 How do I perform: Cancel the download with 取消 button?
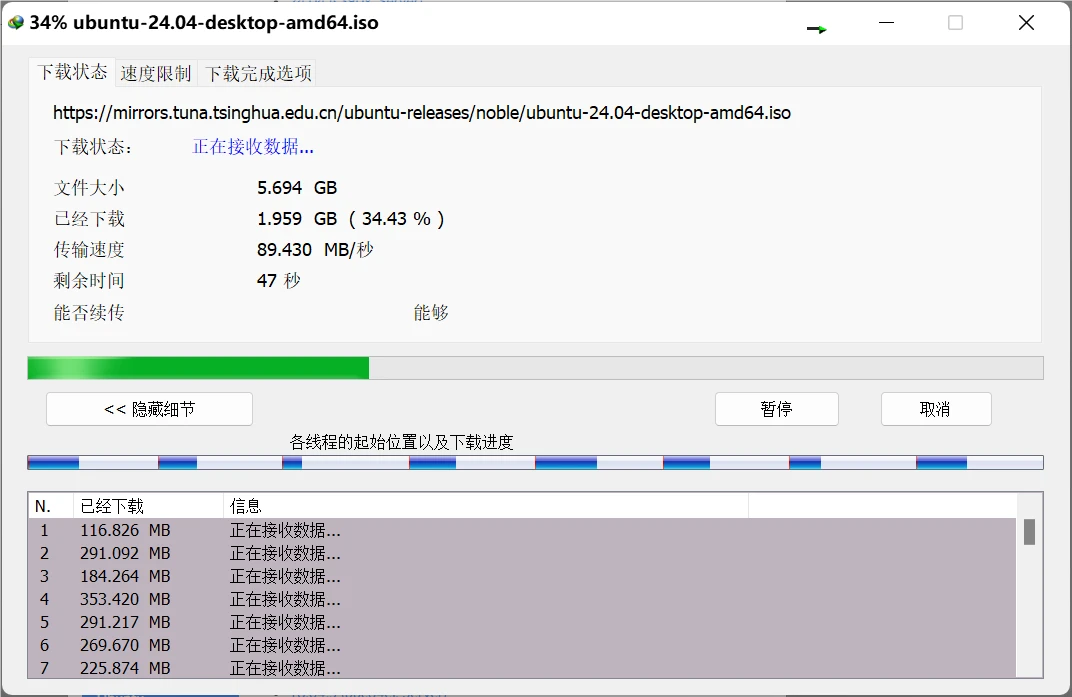[x=936, y=409]
